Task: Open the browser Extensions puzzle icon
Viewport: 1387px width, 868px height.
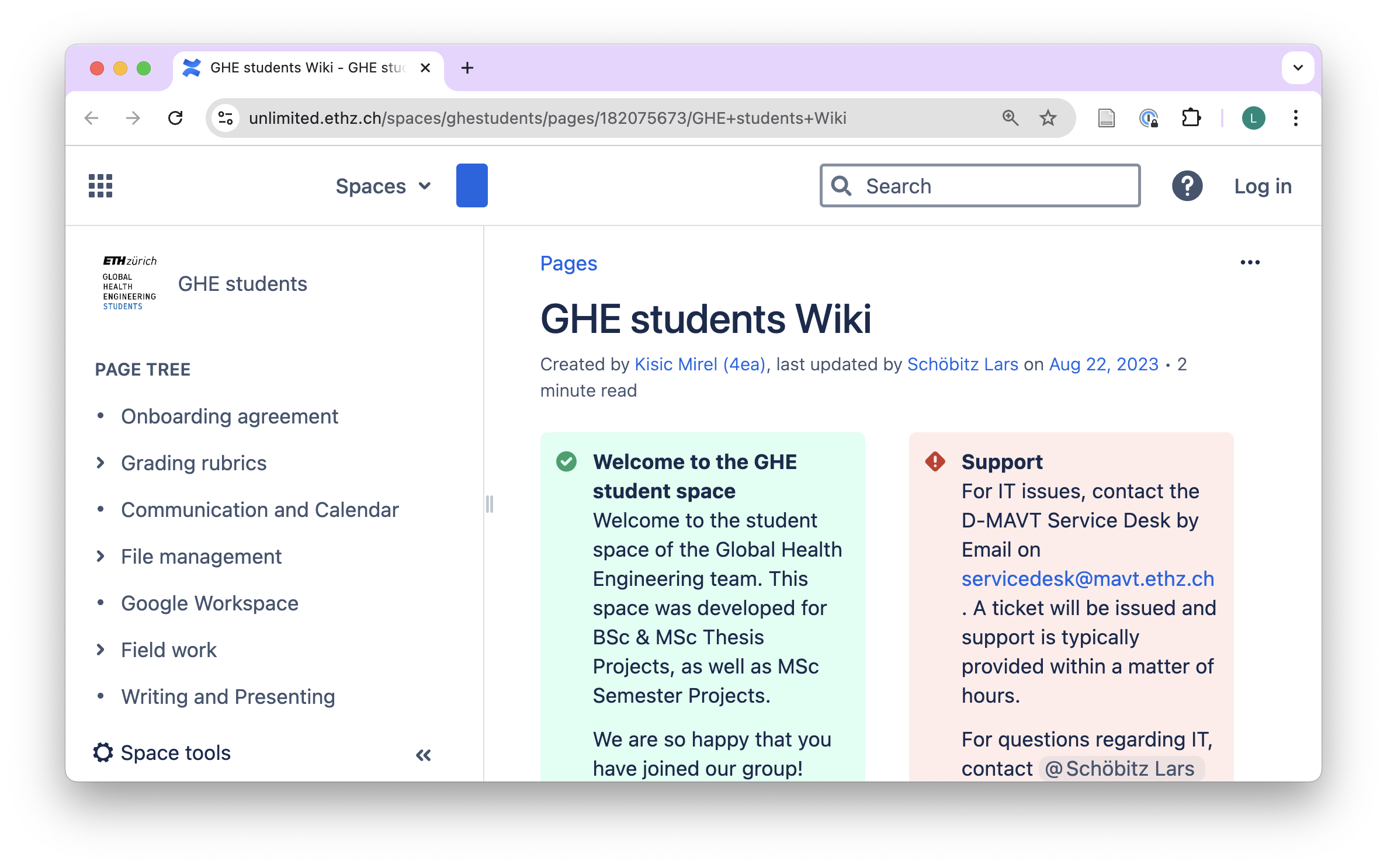Action: 1191,119
